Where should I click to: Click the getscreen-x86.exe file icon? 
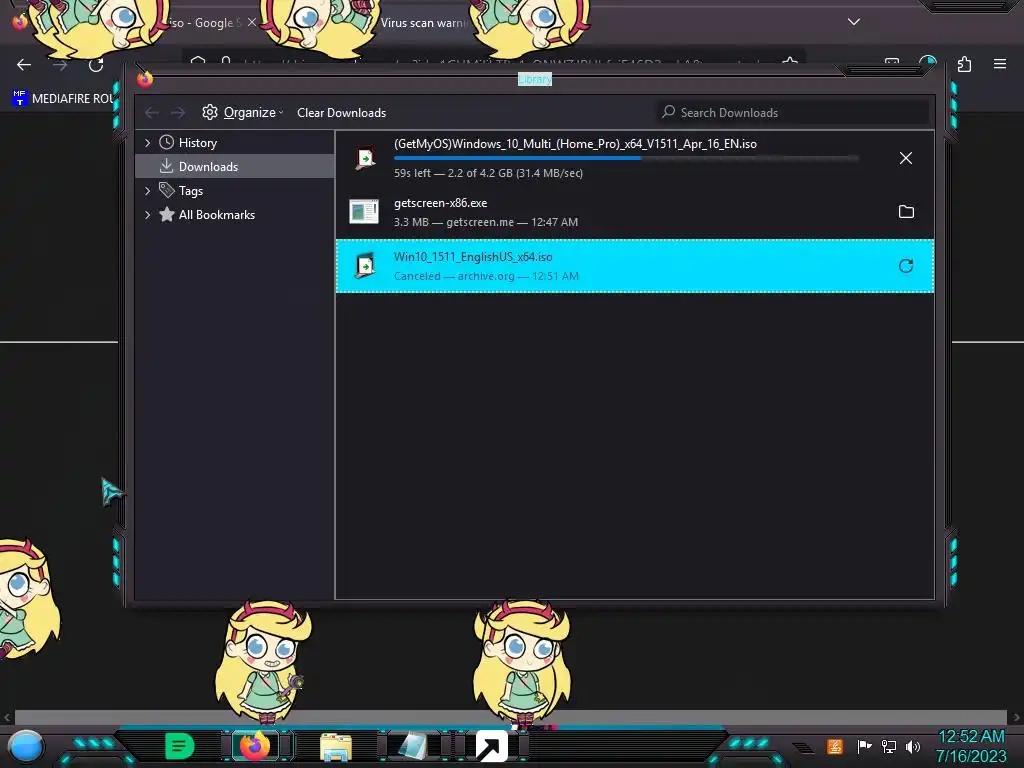click(x=364, y=212)
